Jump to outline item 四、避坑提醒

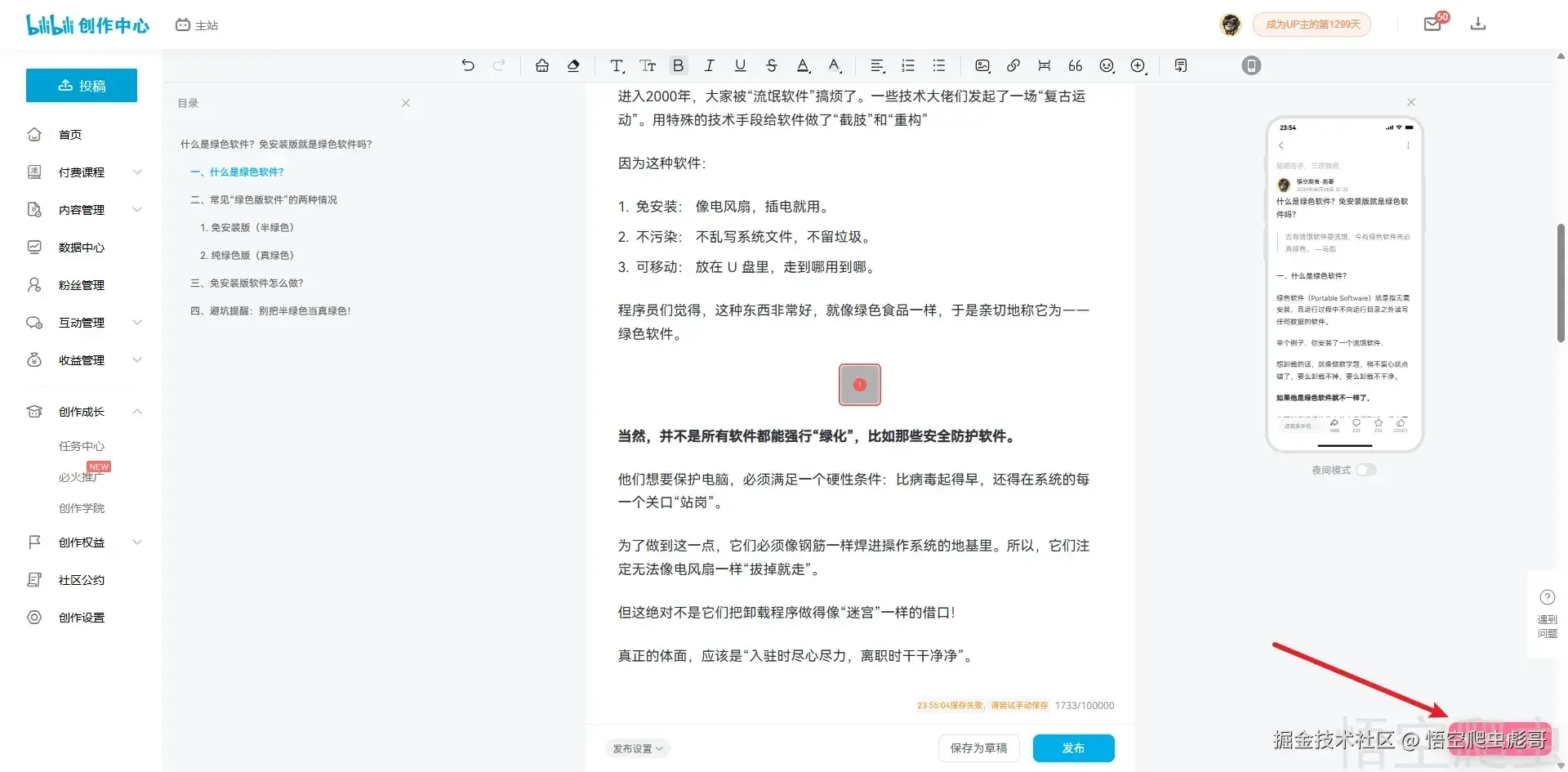coord(270,311)
